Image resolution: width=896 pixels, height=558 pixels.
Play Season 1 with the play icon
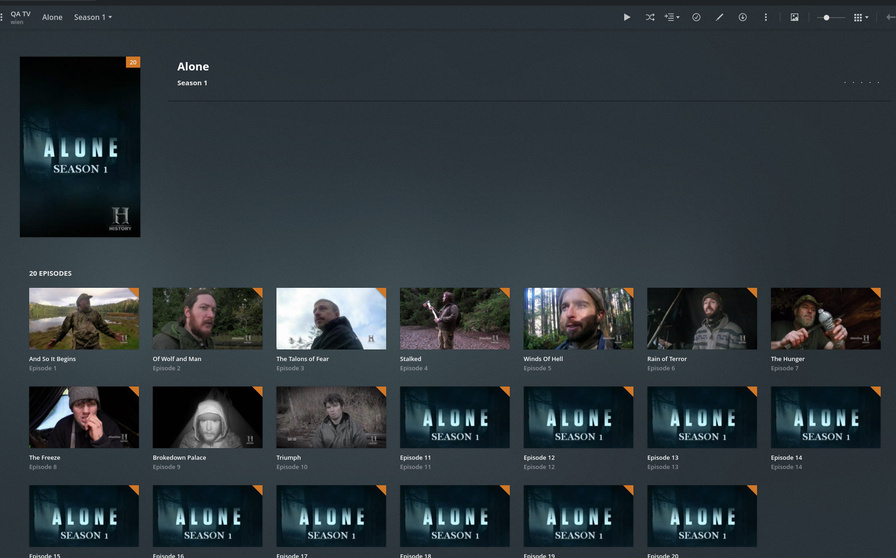[x=627, y=17]
